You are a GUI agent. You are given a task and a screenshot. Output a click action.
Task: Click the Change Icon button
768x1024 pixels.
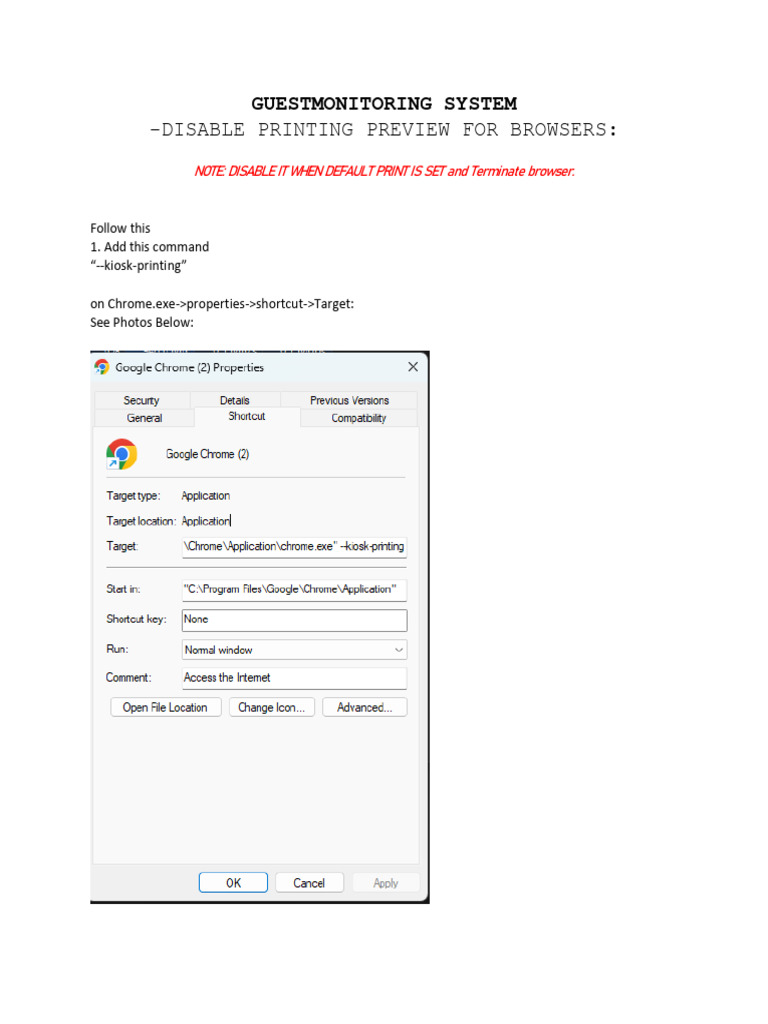[272, 707]
